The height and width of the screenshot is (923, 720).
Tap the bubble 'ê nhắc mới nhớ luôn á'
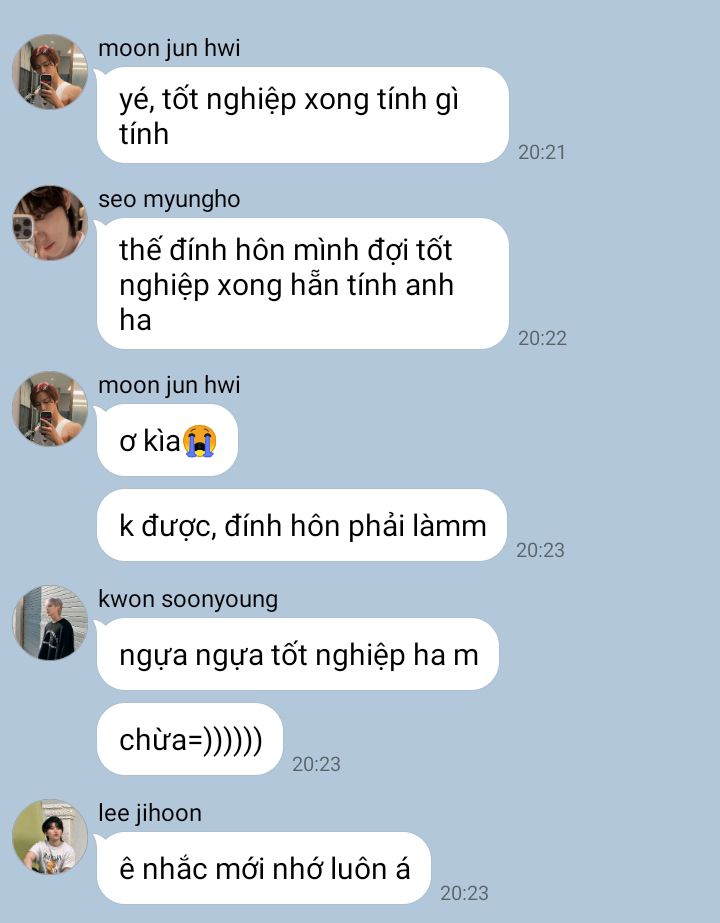click(x=264, y=868)
